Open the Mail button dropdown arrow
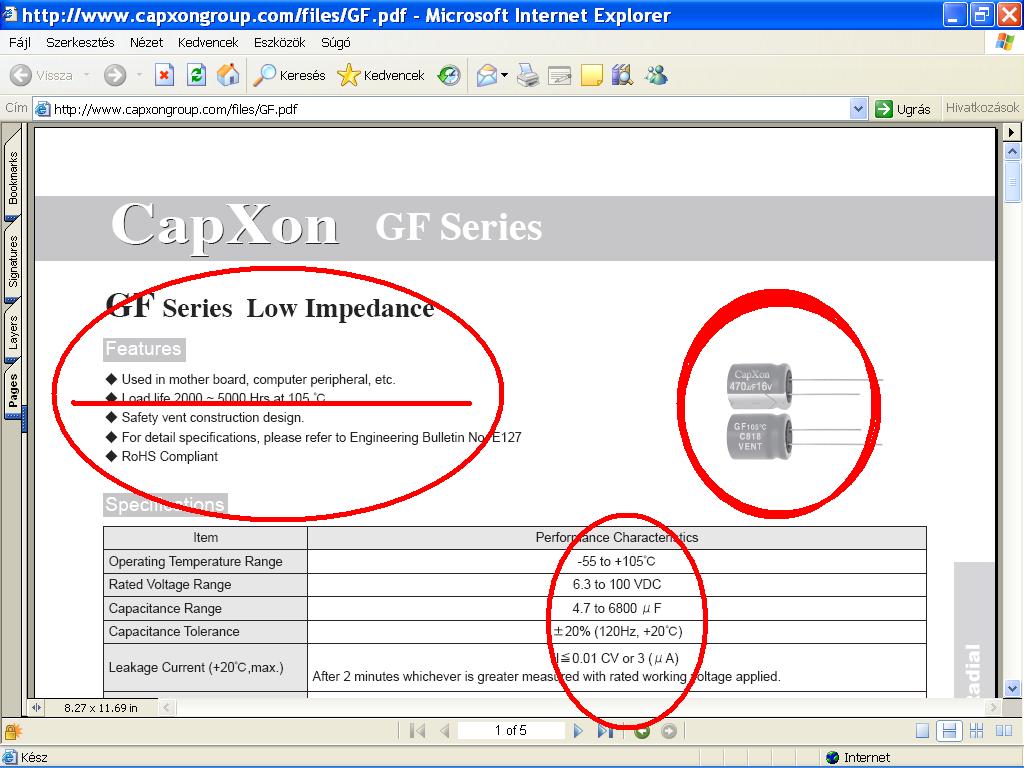The width and height of the screenshot is (1024, 768). click(504, 76)
